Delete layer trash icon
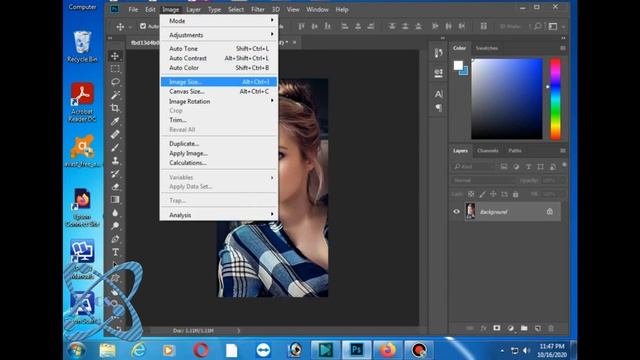Screen dimensions: 640x360 551,328
